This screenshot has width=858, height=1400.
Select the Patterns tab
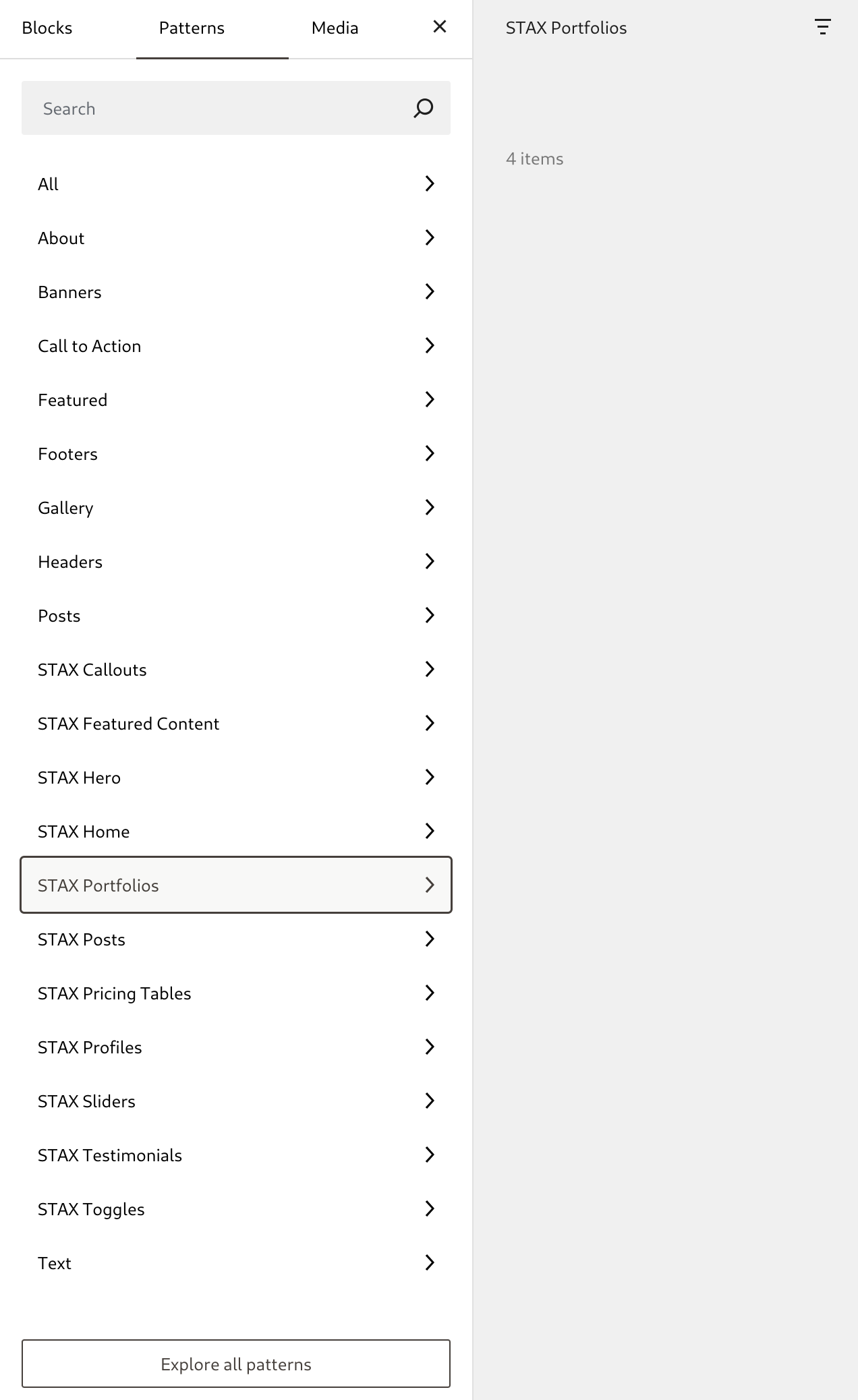click(192, 28)
